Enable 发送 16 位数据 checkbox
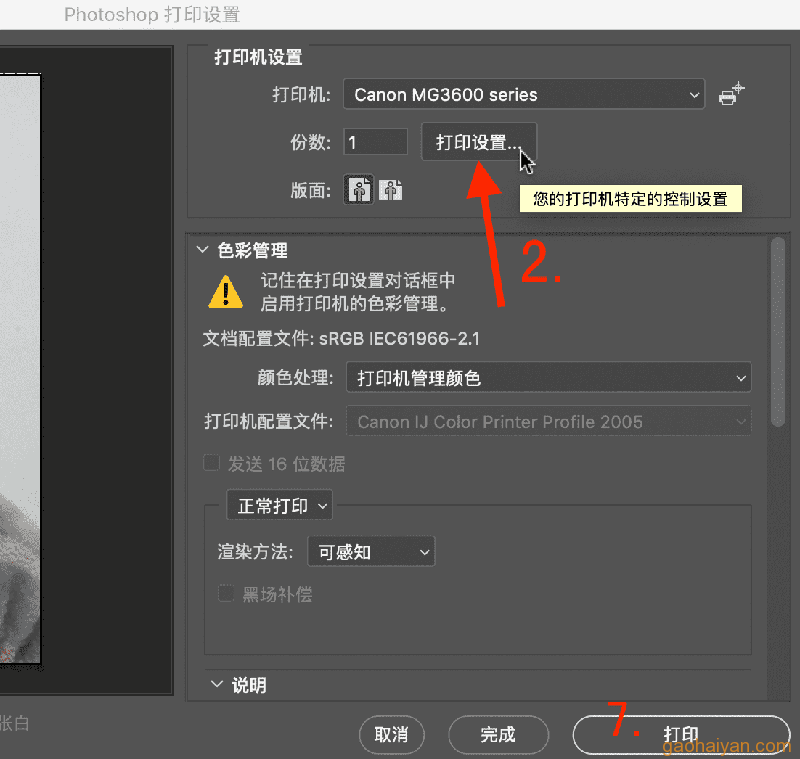The height and width of the screenshot is (759, 800). (x=211, y=463)
